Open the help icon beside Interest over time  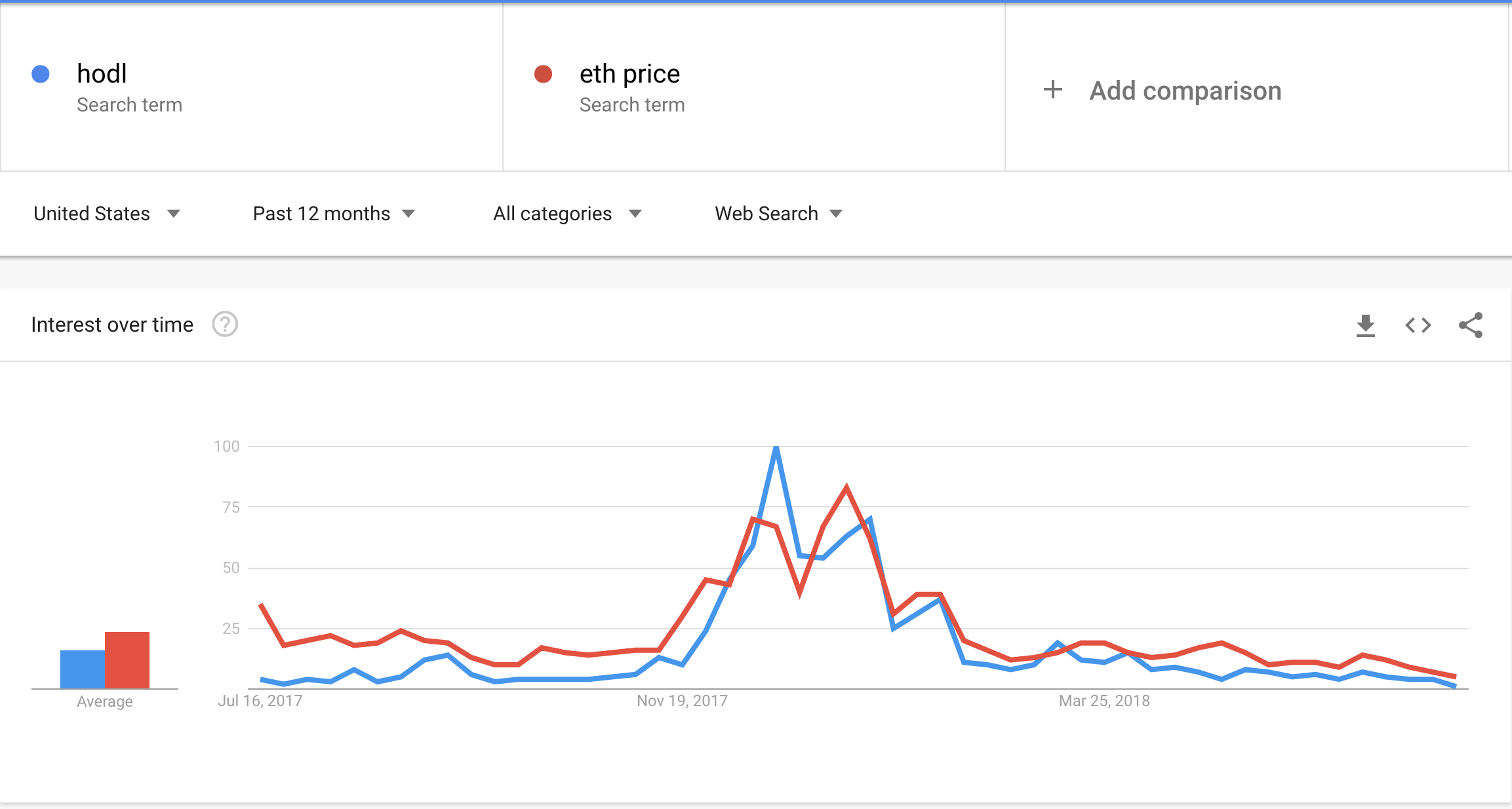coord(225,324)
